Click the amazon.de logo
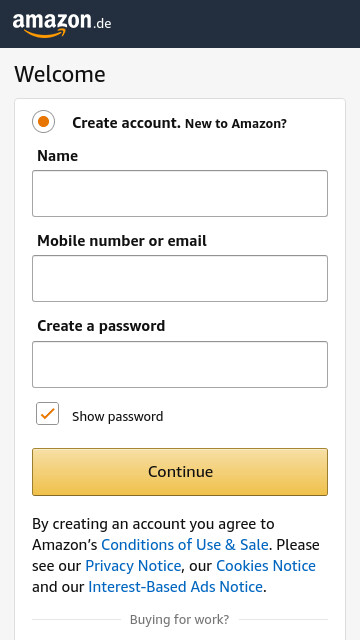360x640 pixels. [x=62, y=24]
